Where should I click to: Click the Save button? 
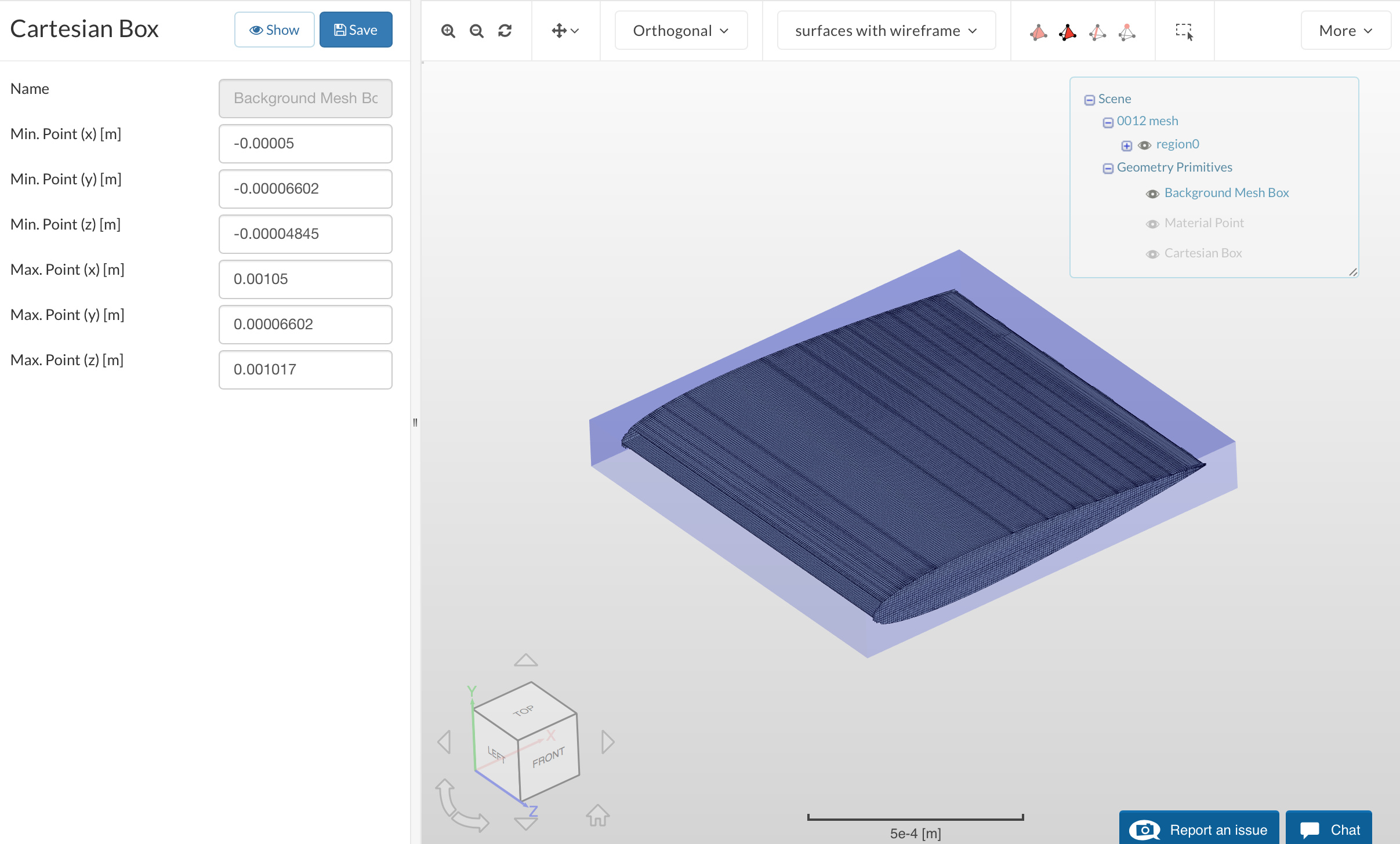pos(356,30)
